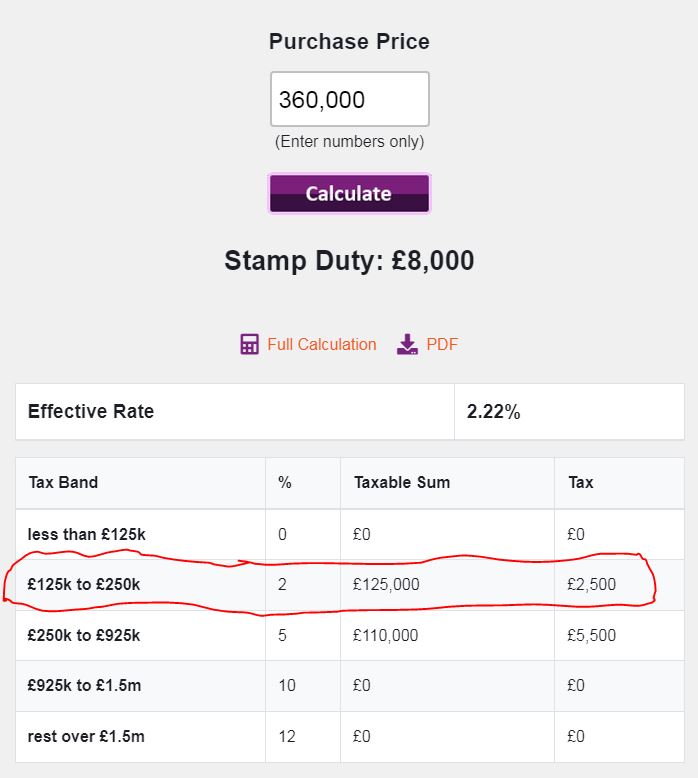Open the Full Calculation link
This screenshot has width=698, height=778.
coord(321,344)
